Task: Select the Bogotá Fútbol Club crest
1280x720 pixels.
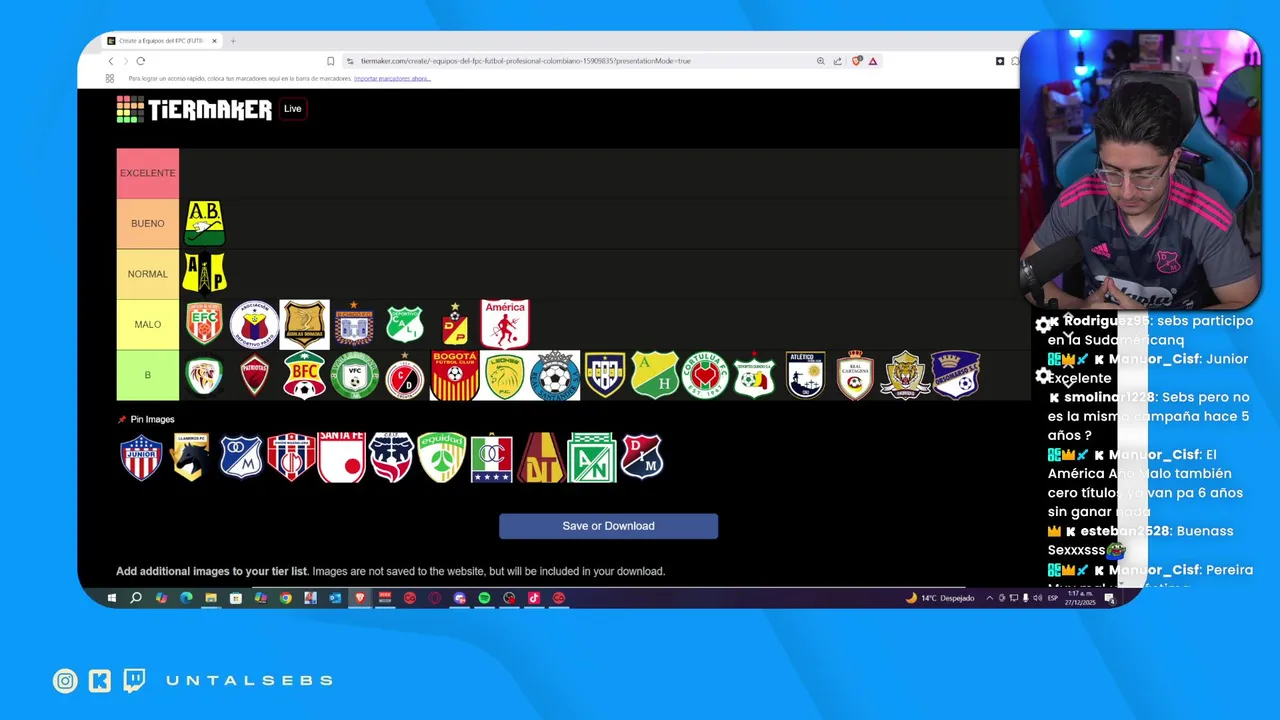Action: coord(455,375)
